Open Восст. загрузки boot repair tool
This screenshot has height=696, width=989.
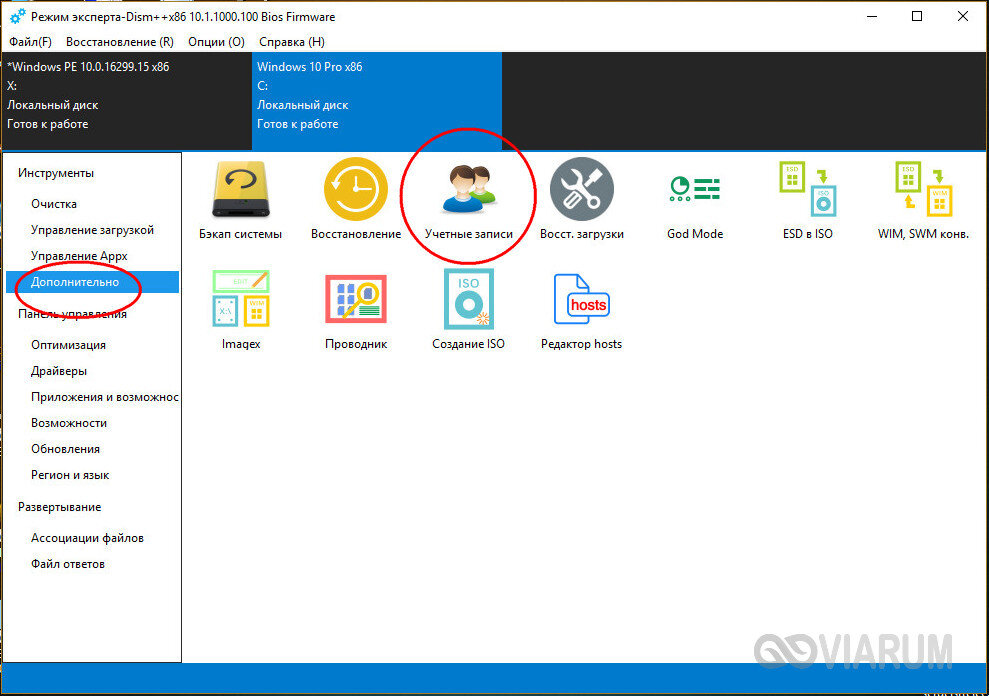tap(582, 200)
